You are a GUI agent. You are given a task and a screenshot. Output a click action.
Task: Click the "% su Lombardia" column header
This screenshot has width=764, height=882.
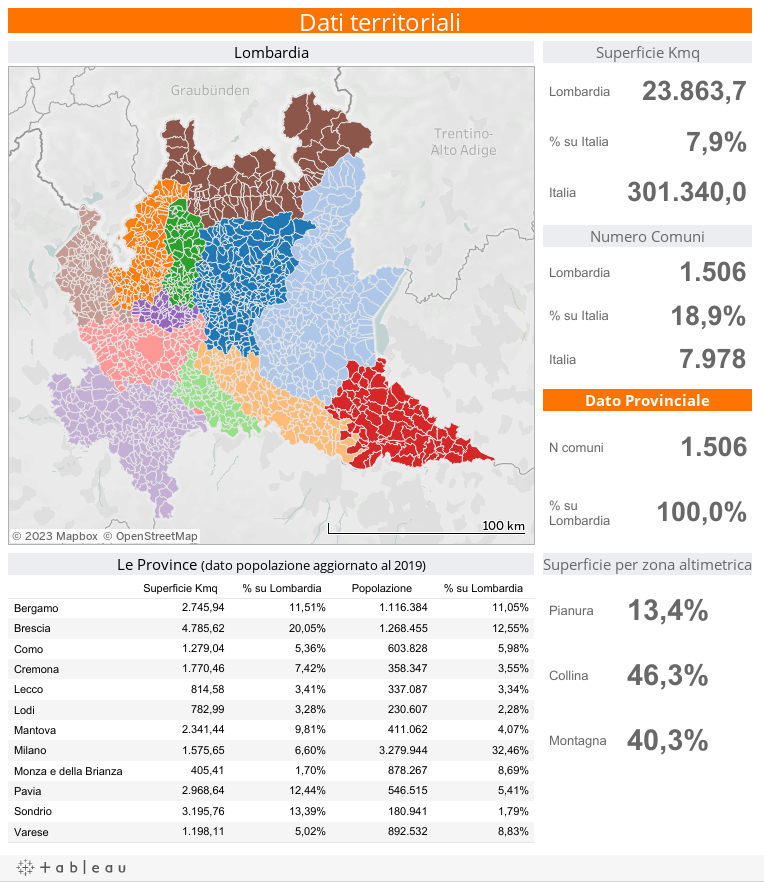pos(283,588)
